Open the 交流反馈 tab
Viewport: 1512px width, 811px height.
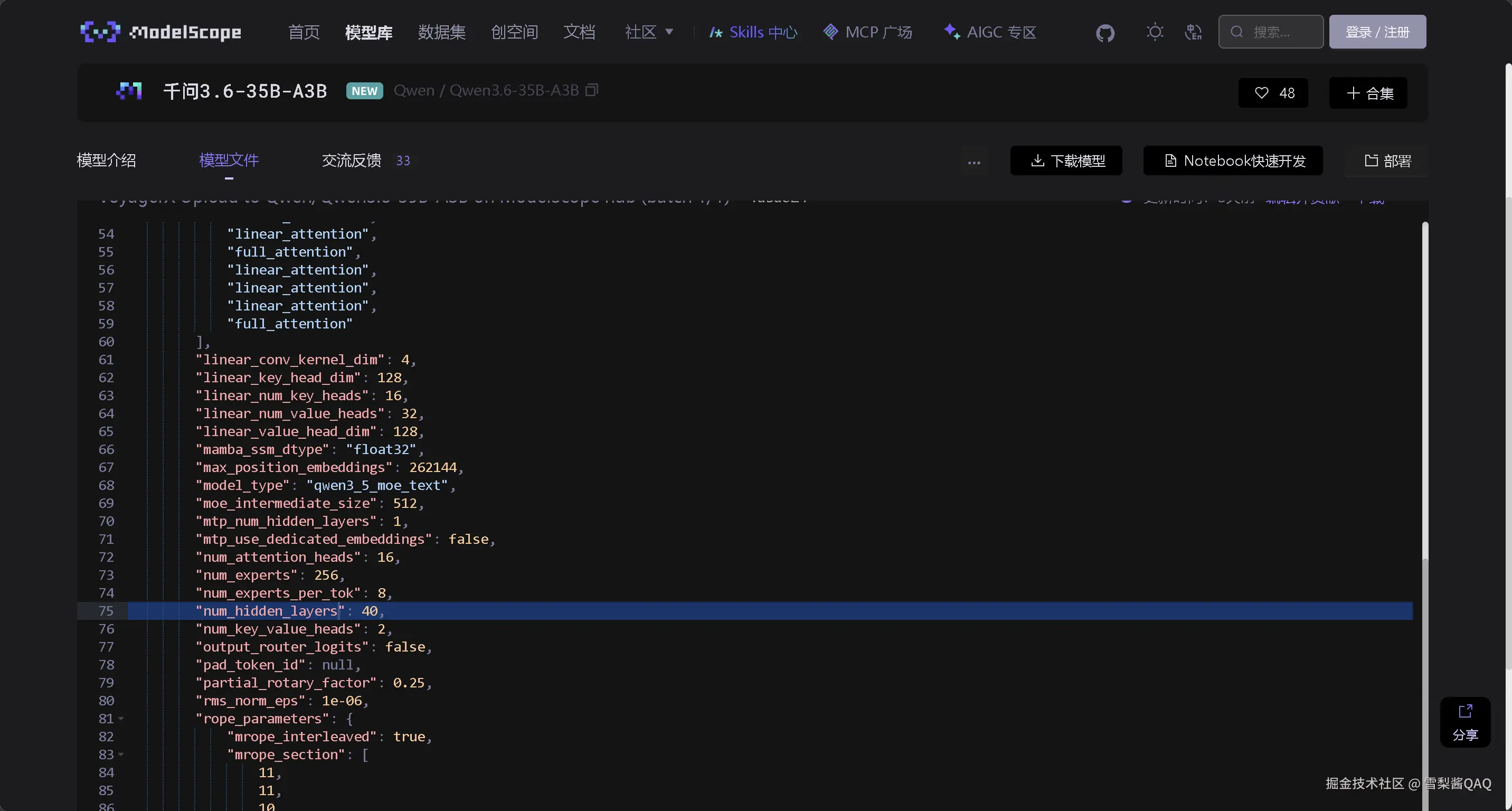click(x=352, y=160)
